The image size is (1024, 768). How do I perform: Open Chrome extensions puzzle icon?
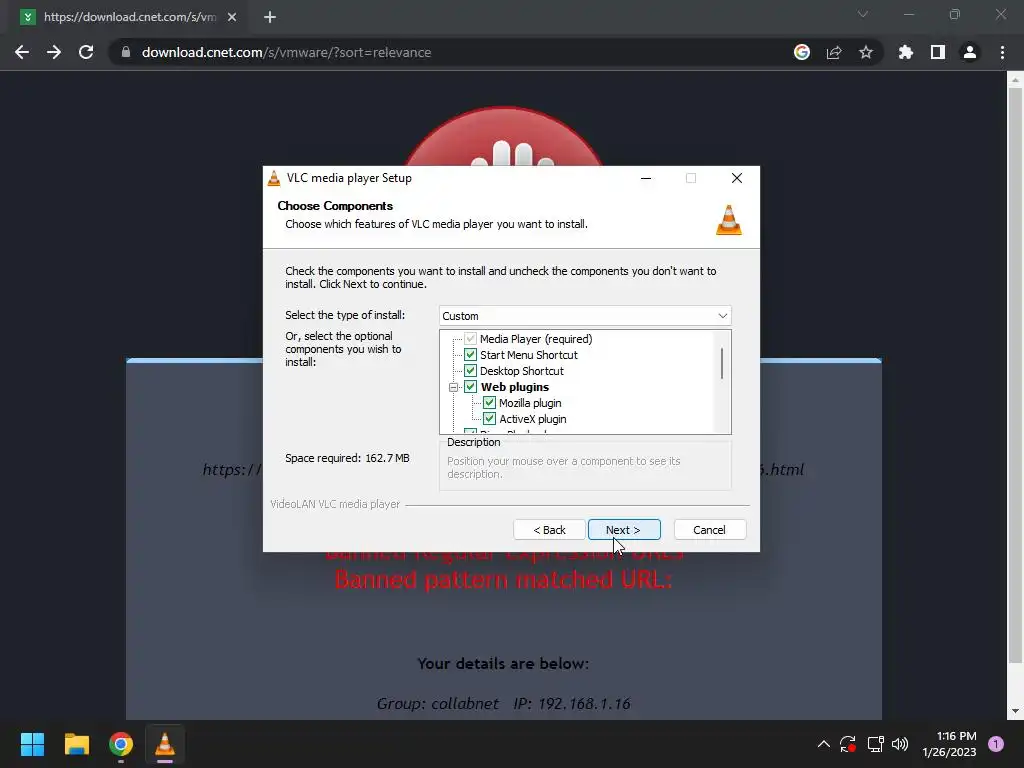click(906, 52)
